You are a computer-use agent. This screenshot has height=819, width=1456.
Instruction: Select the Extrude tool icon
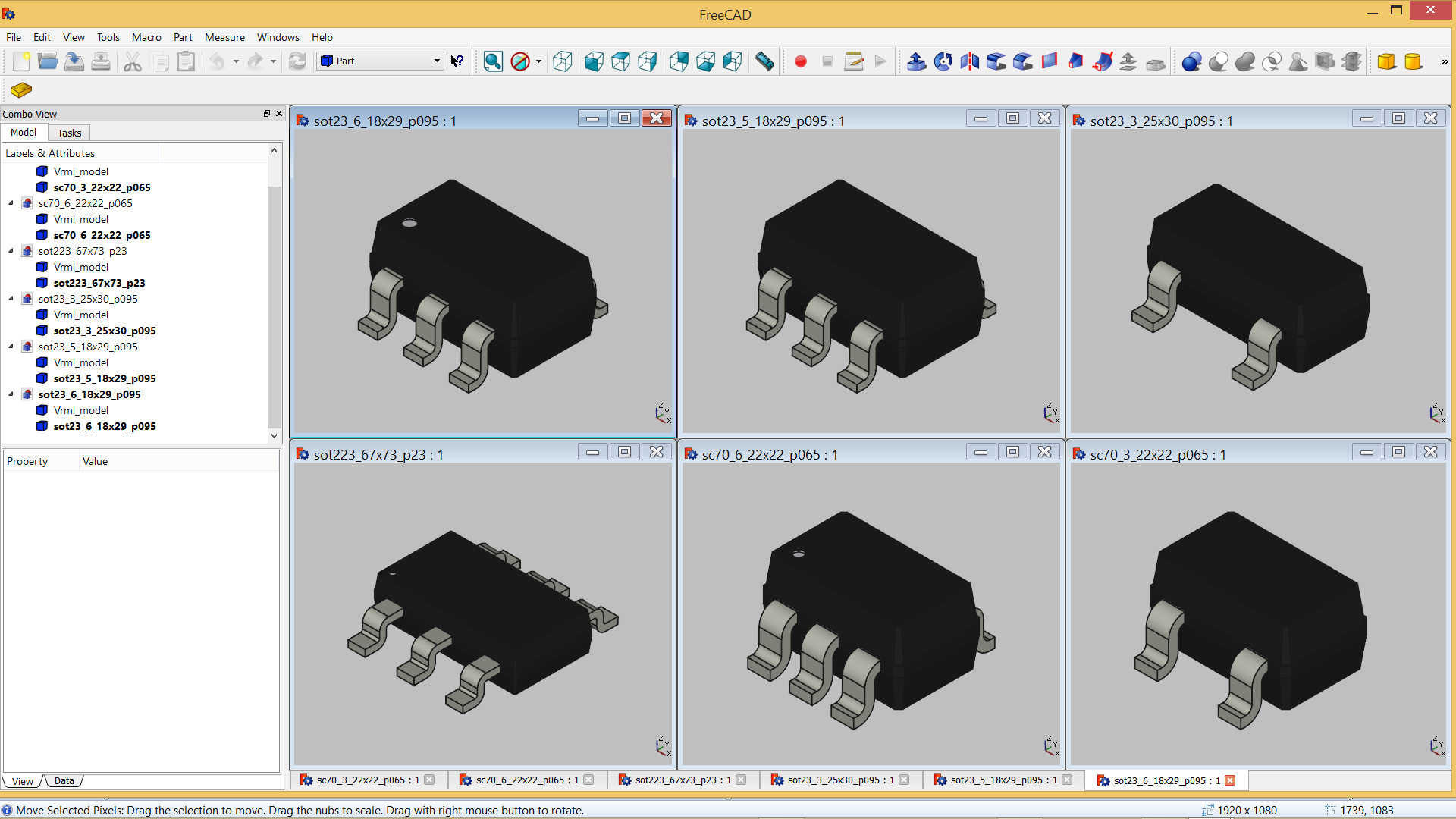pos(916,61)
